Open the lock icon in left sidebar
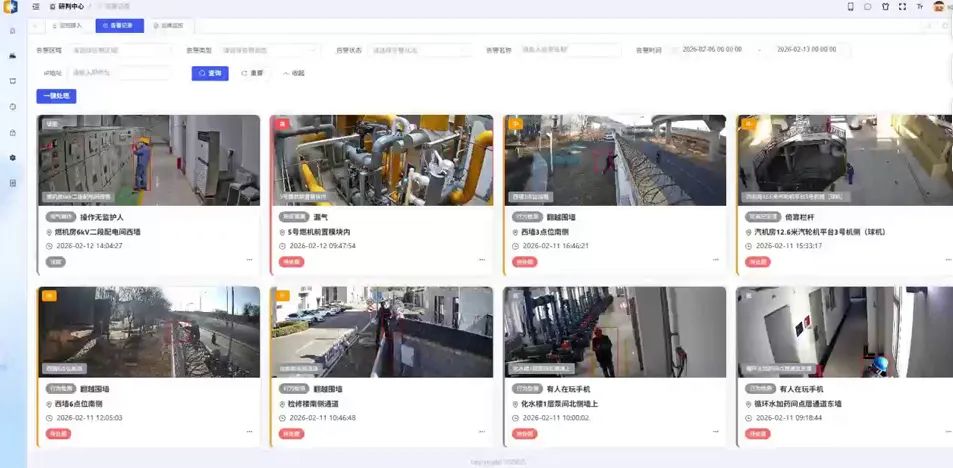This screenshot has height=468, width=953. point(13,132)
